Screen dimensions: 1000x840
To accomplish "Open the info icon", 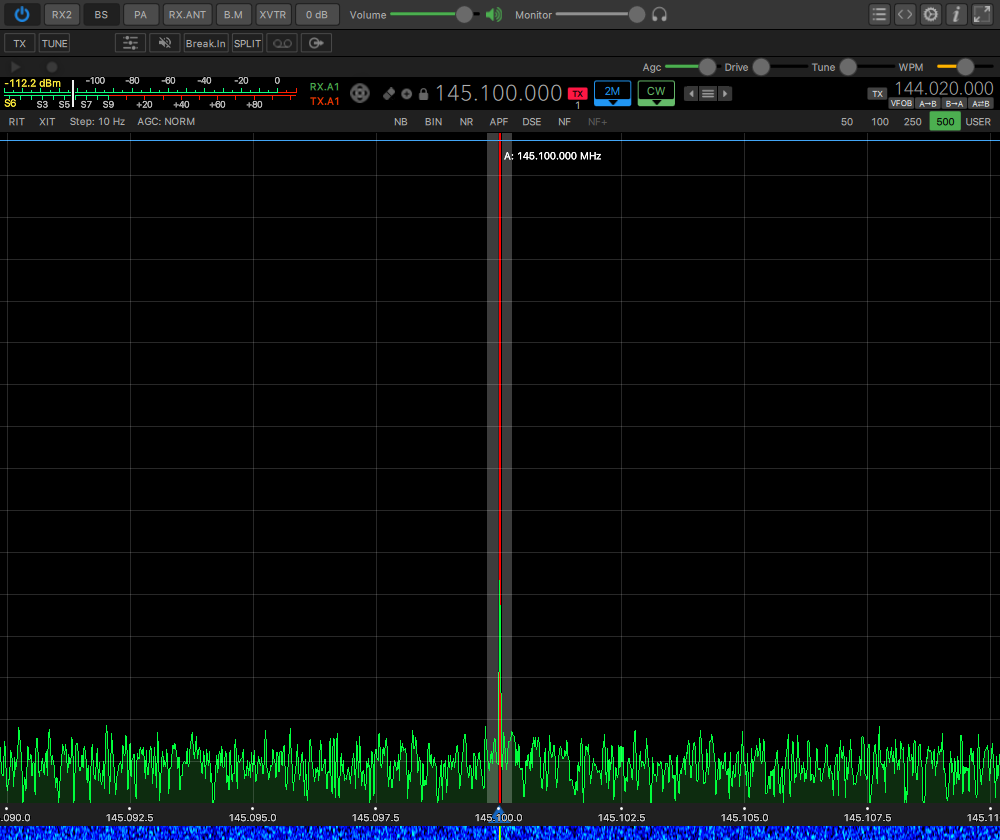I will coord(956,15).
